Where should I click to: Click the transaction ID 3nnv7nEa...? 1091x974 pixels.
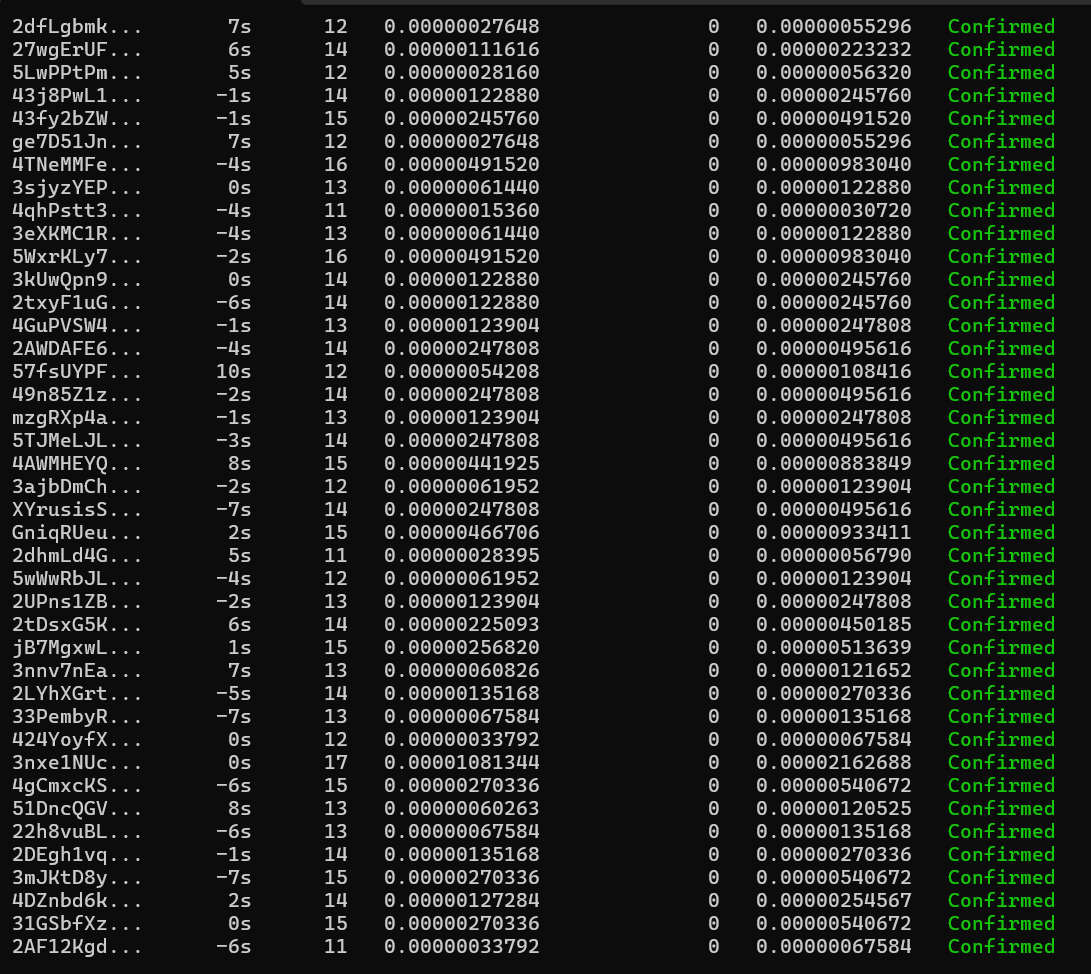click(77, 670)
